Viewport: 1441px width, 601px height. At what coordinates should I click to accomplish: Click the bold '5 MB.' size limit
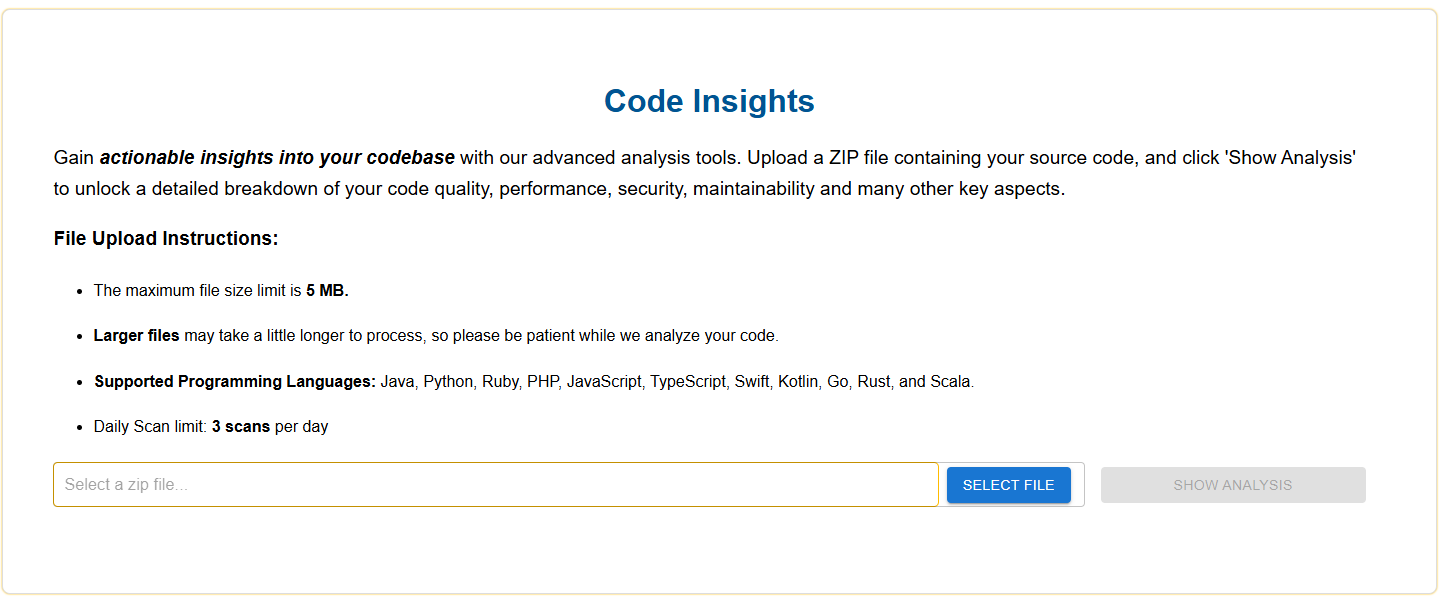click(327, 291)
